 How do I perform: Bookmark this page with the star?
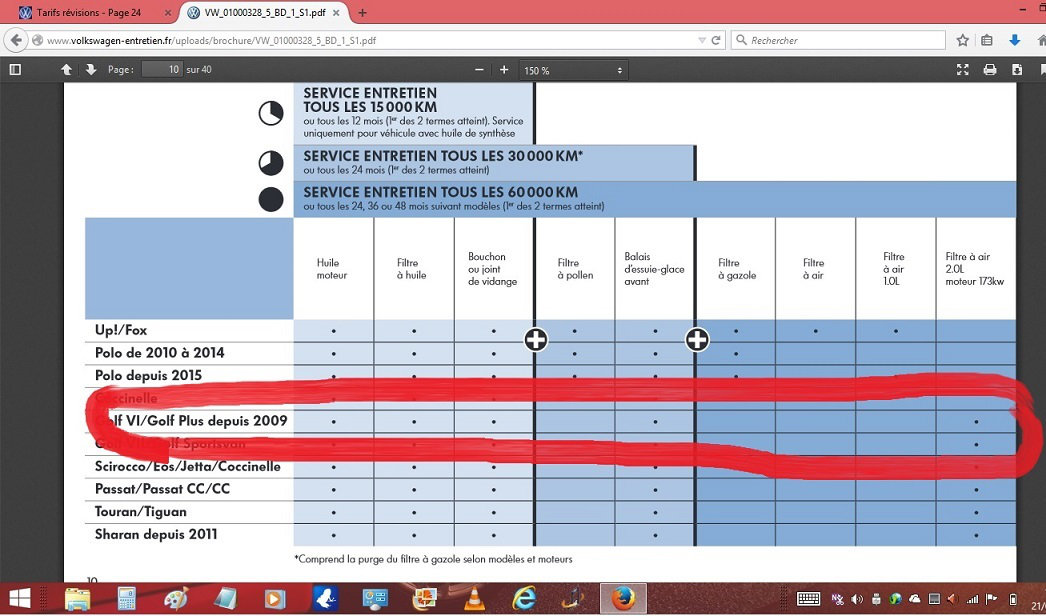point(963,40)
